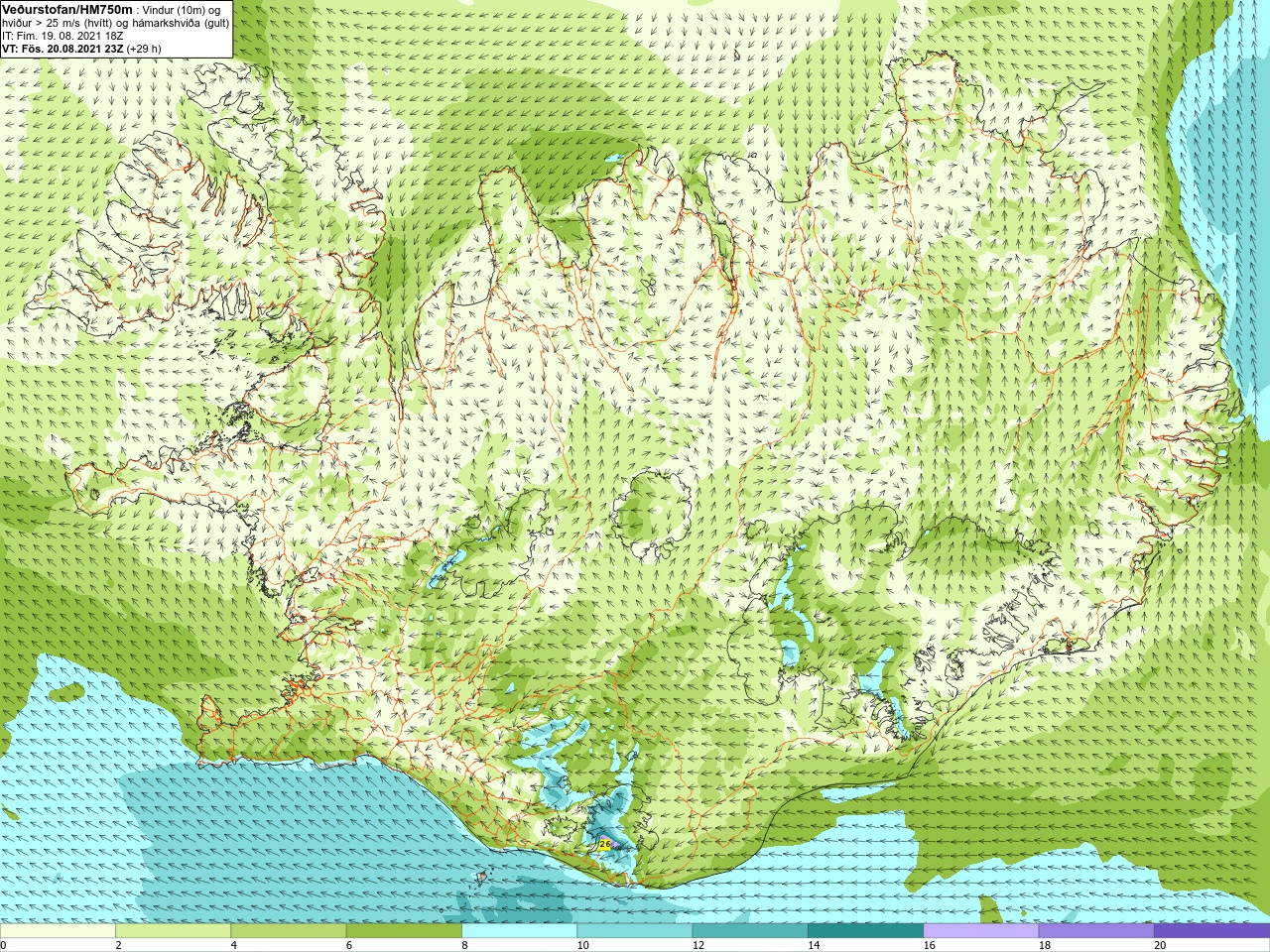
Task: Click the 'Vindur (10m) og' label
Action: pos(182,10)
